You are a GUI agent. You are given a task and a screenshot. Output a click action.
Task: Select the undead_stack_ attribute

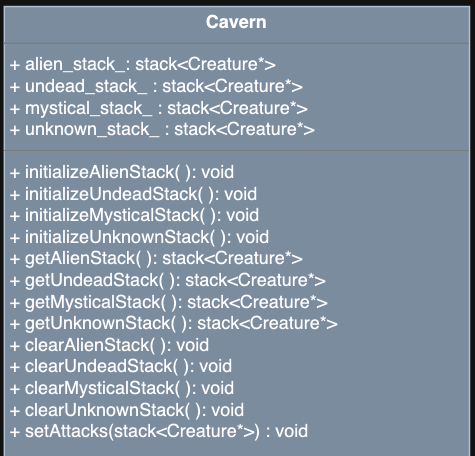[x=156, y=86]
